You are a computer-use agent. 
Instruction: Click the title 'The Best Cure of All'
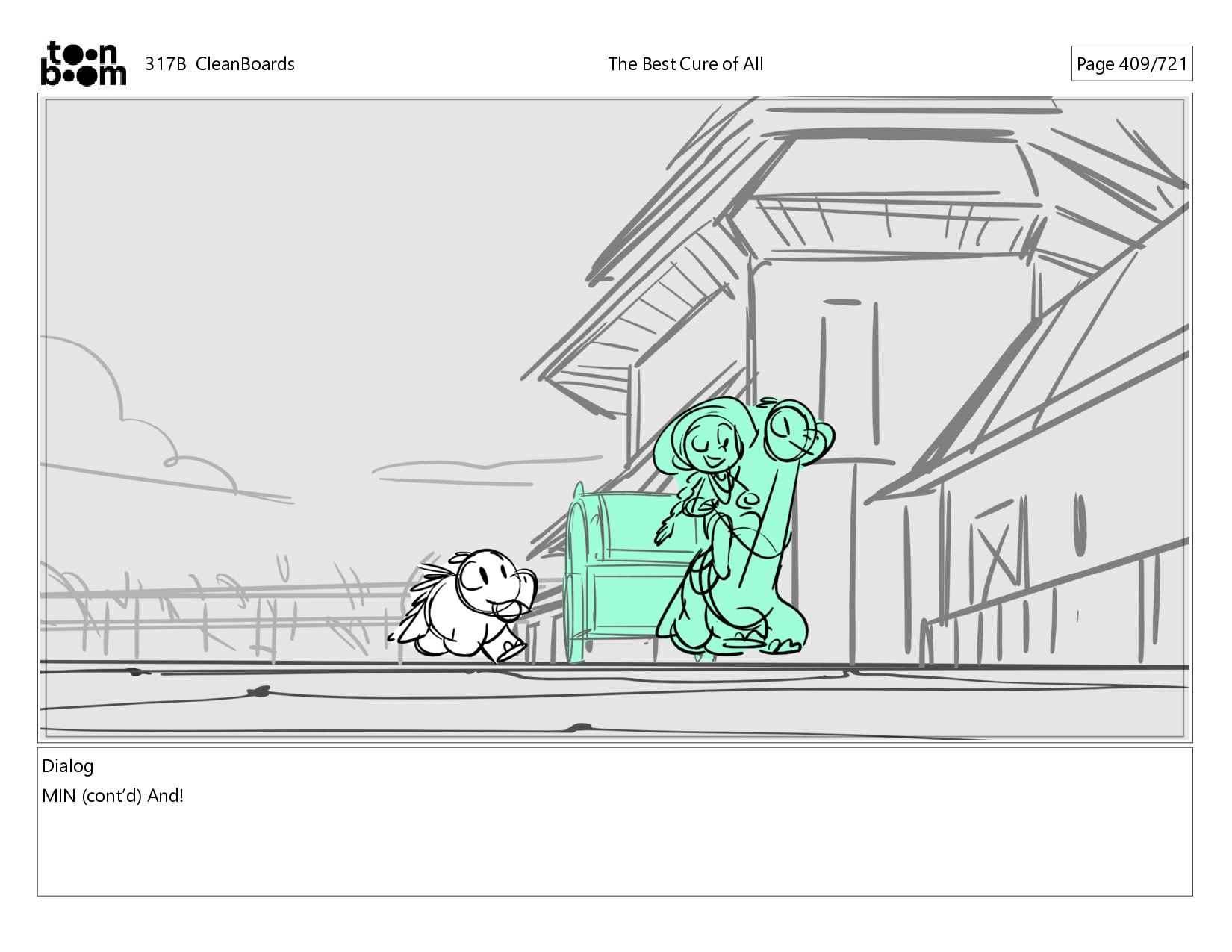coord(685,64)
